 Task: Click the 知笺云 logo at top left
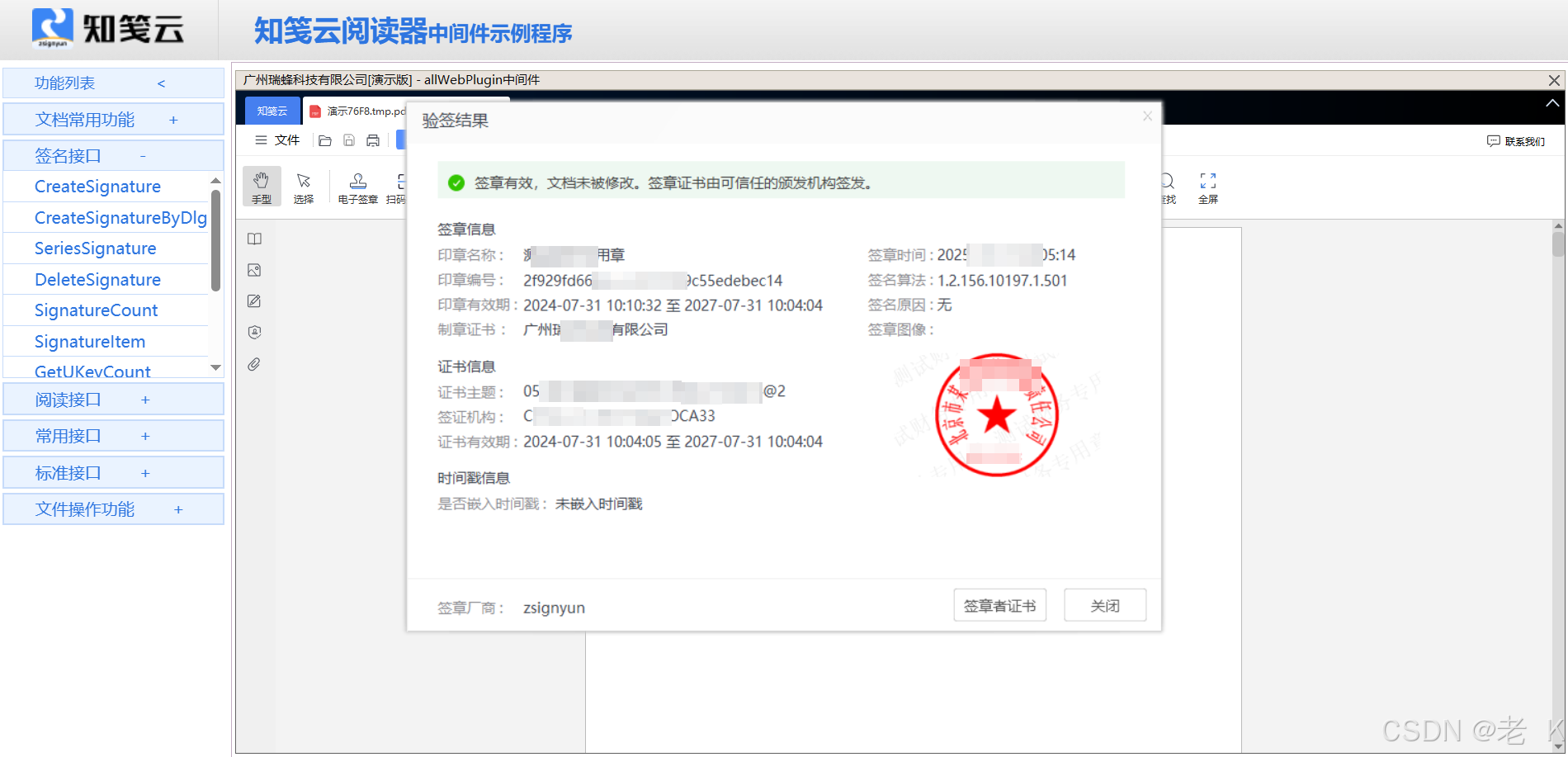coord(108,29)
